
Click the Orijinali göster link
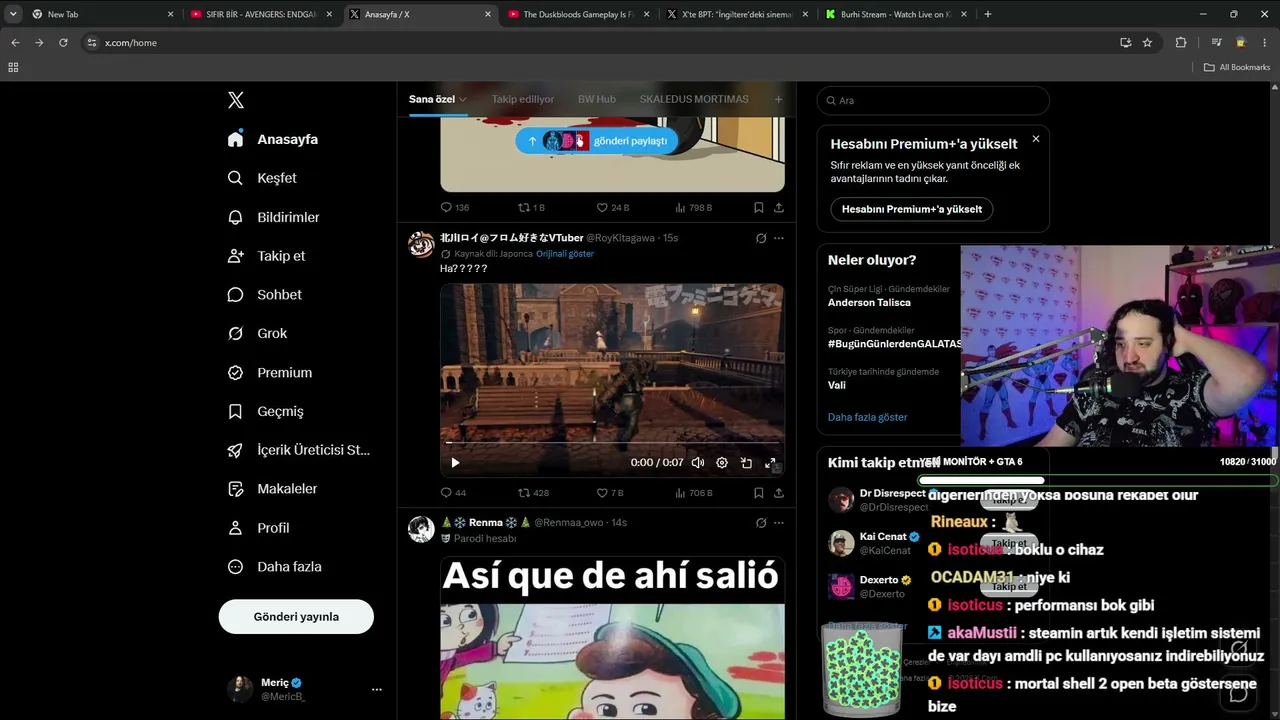565,254
